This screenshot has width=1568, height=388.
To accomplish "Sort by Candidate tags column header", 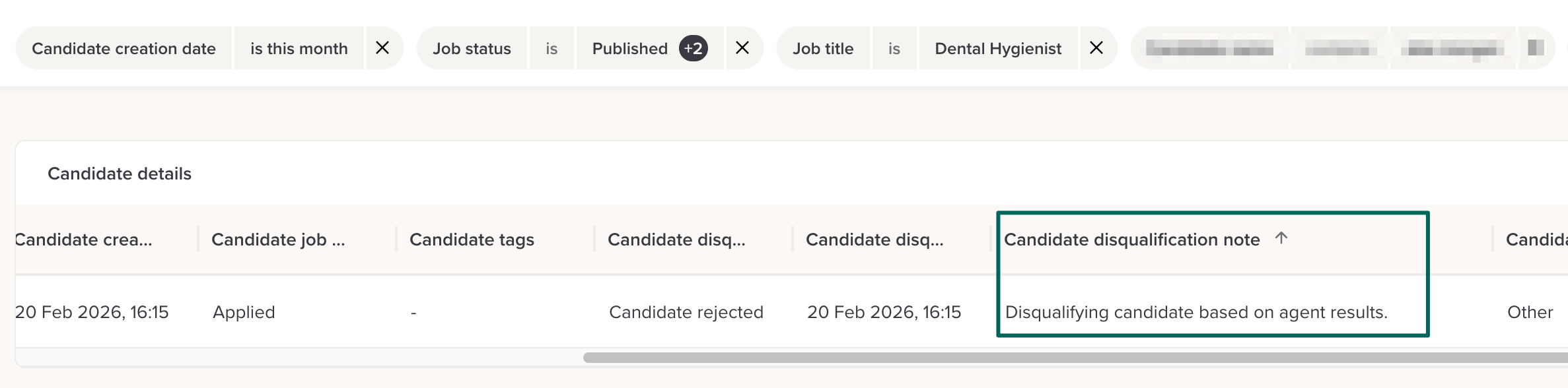I will pos(472,240).
